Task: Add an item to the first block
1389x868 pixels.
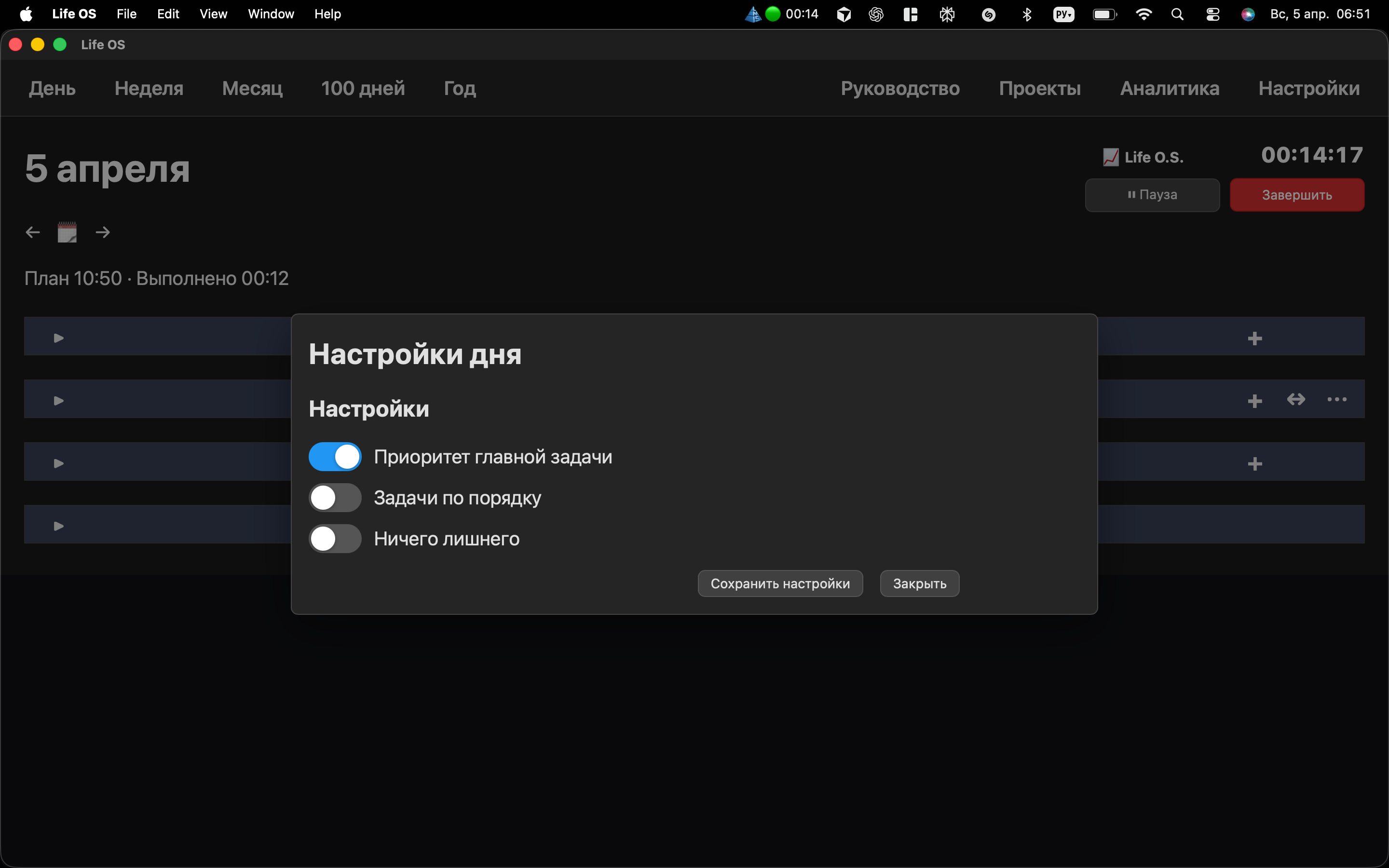Action: pyautogui.click(x=1255, y=338)
